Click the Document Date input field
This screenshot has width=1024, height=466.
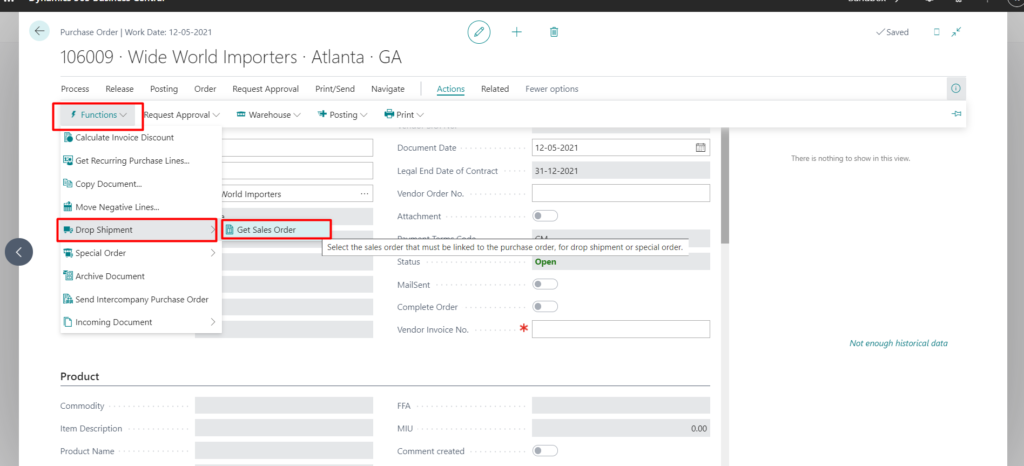[620, 148]
